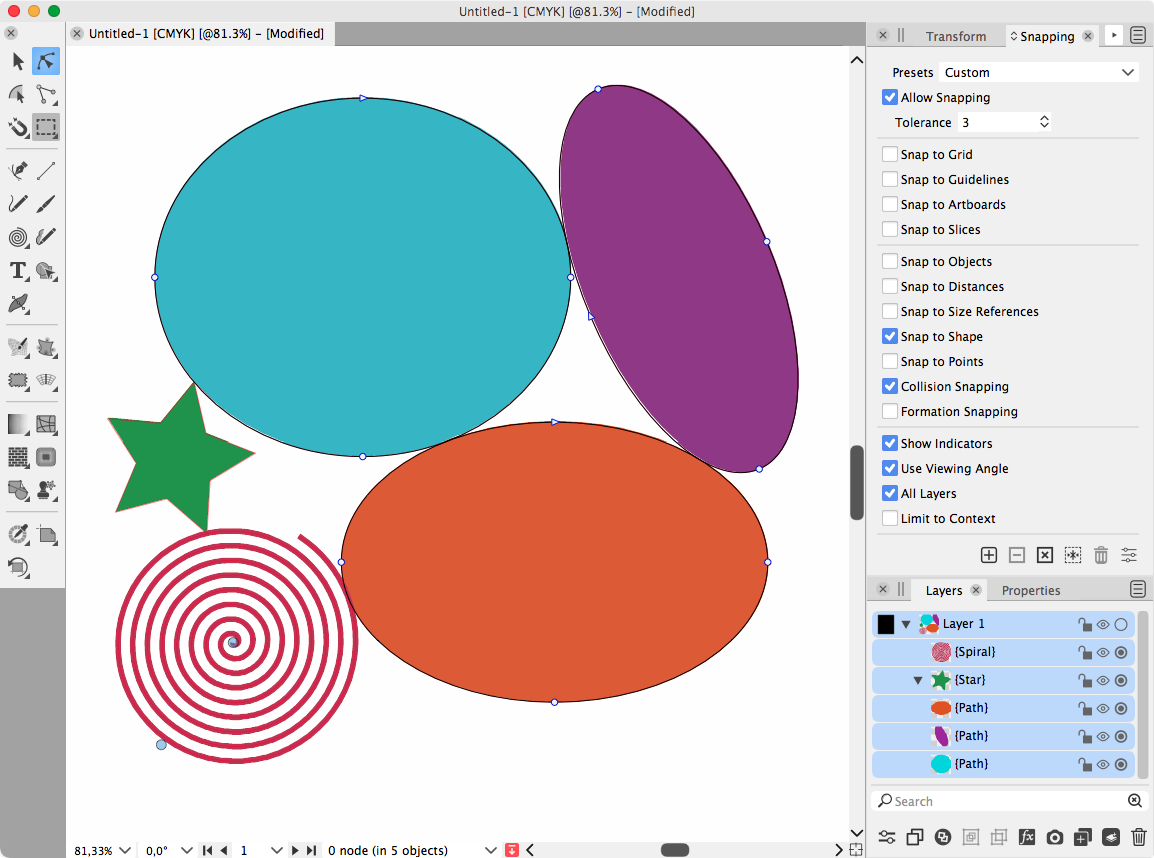Select the Text tool
The image size is (1154, 858).
(x=16, y=271)
